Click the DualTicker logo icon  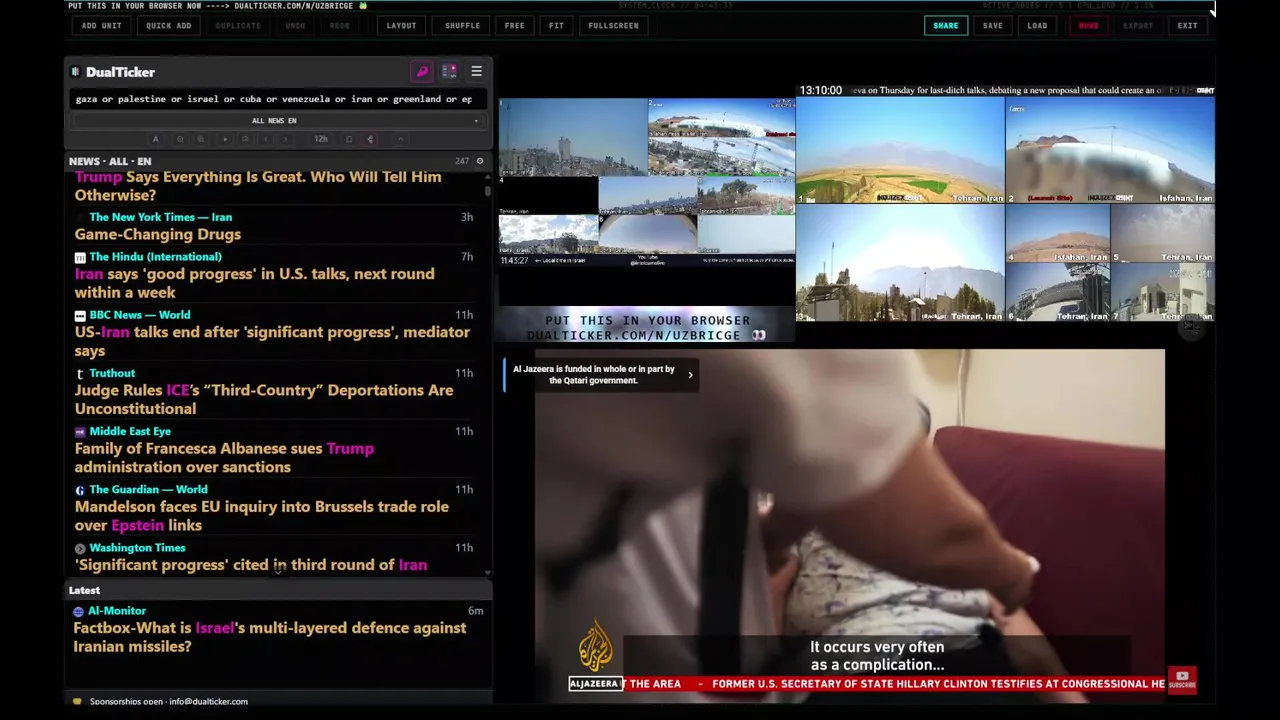point(75,72)
